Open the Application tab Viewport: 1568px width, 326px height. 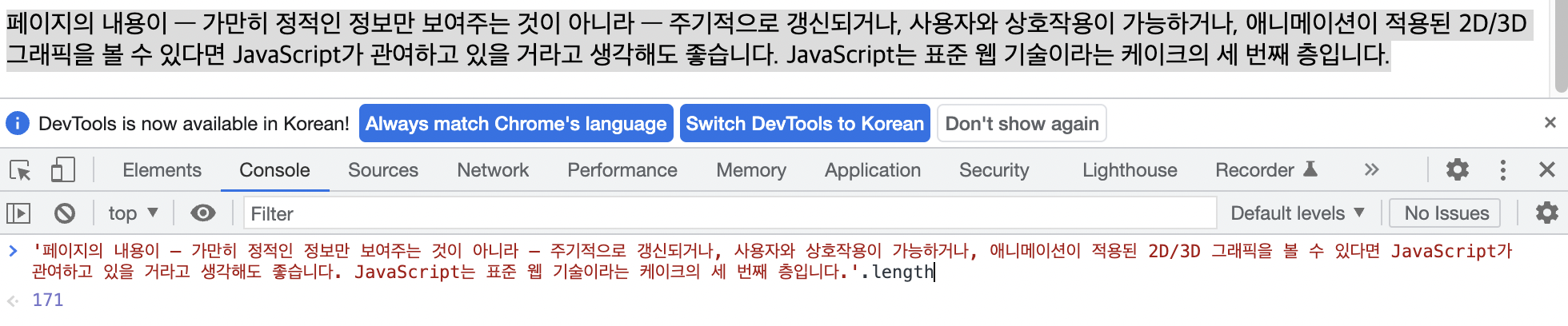click(x=873, y=170)
